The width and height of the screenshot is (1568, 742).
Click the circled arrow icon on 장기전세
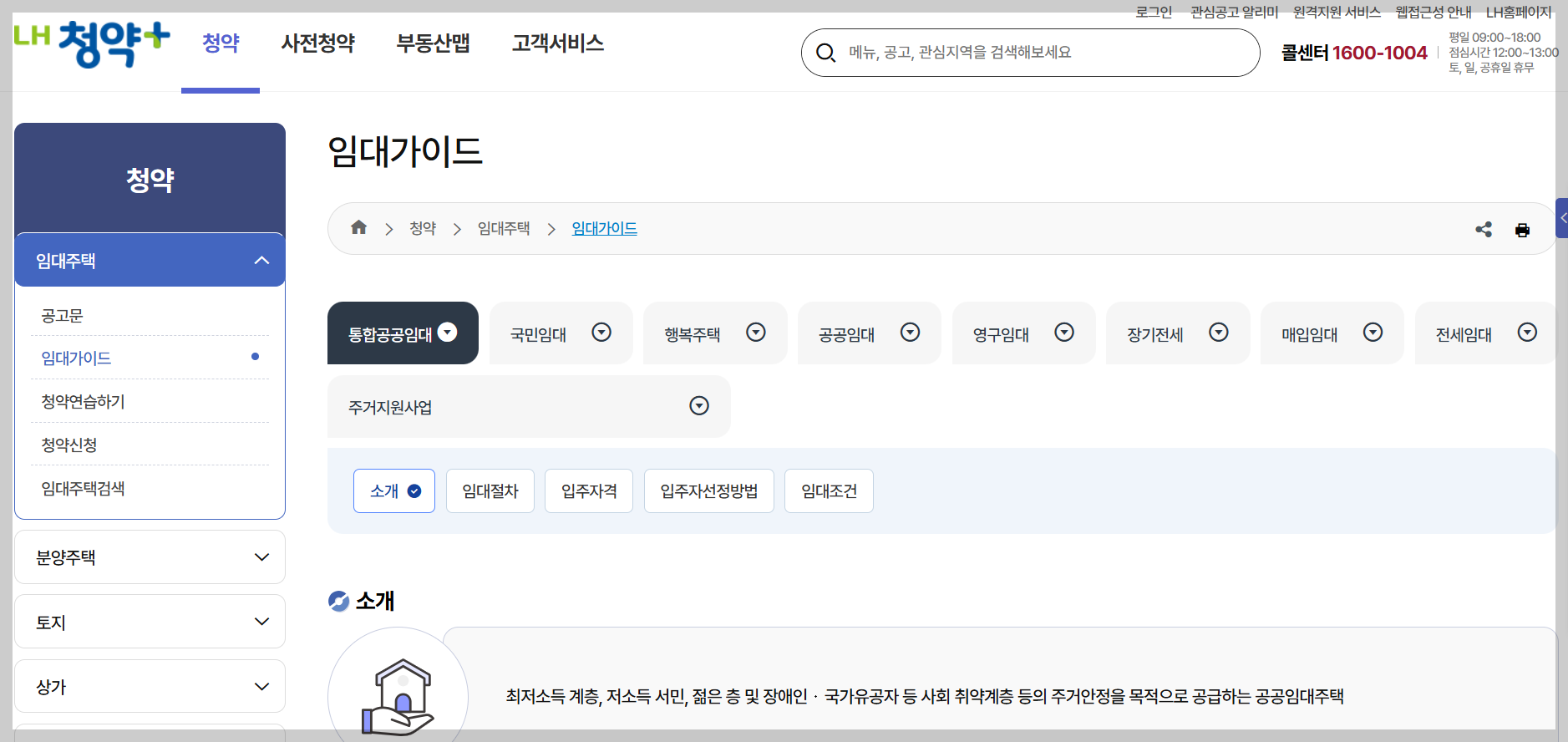1219,333
